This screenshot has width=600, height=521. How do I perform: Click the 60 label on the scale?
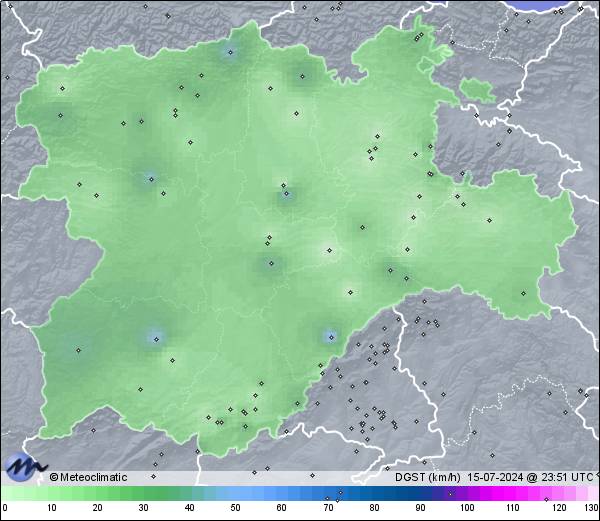pyautogui.click(x=282, y=508)
